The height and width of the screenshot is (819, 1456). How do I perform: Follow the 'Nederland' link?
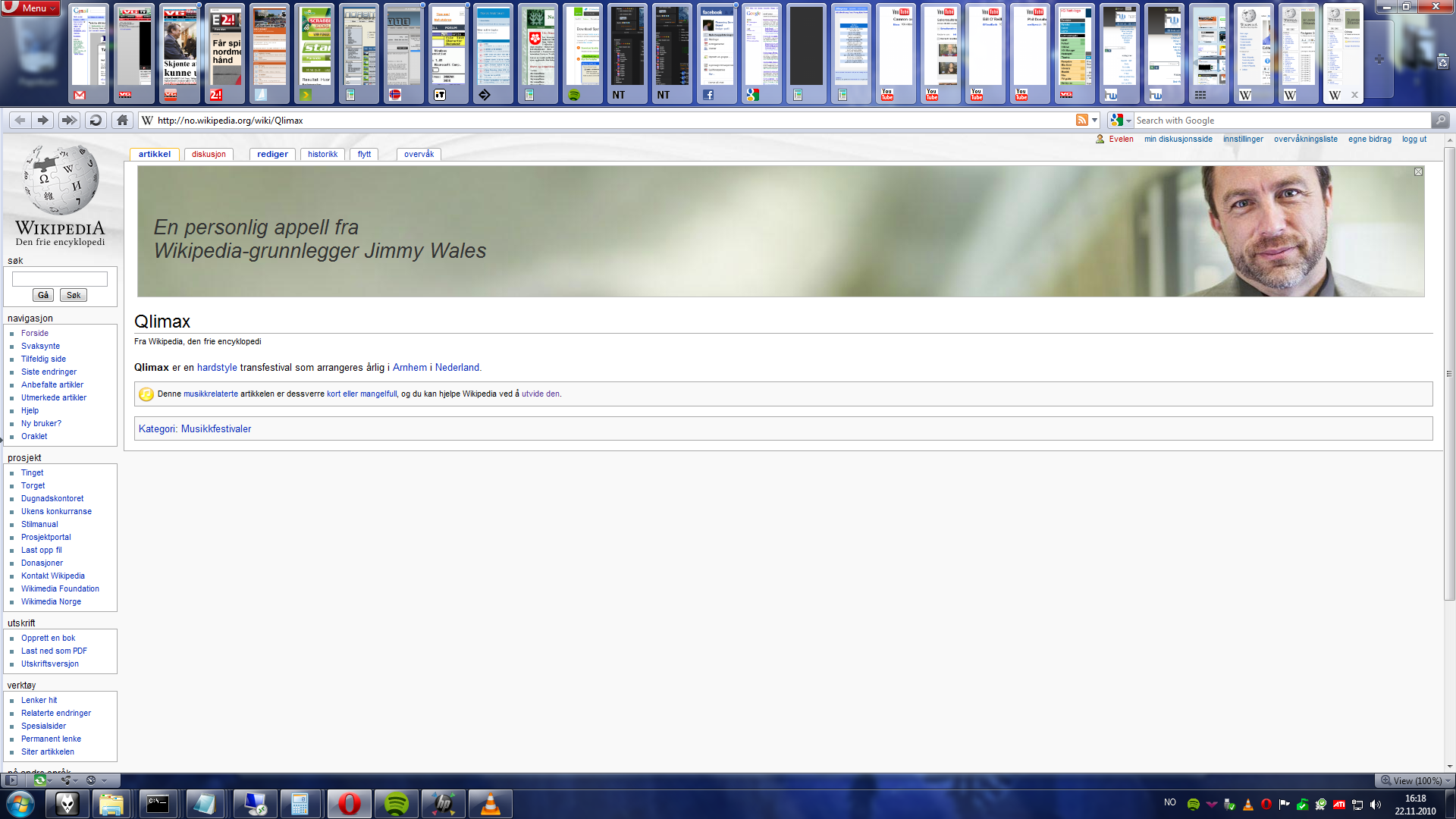tap(457, 367)
